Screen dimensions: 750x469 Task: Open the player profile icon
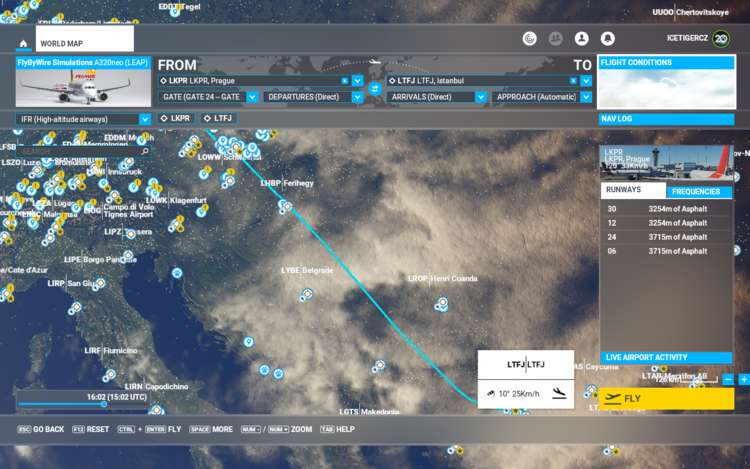[x=581, y=39]
